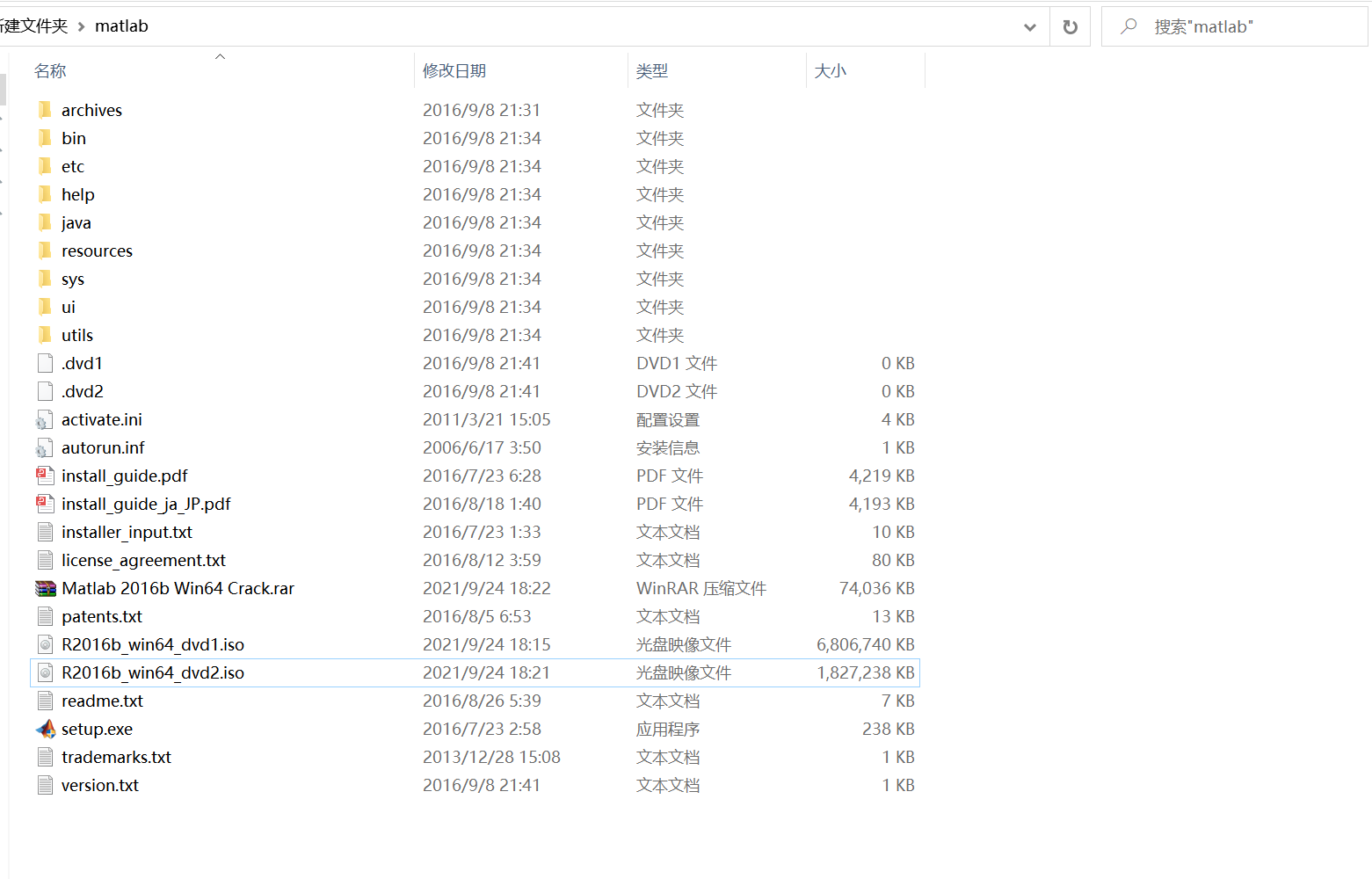Click the file name install_guide_ja_JP.pdf
The image size is (1372, 879).
point(146,504)
